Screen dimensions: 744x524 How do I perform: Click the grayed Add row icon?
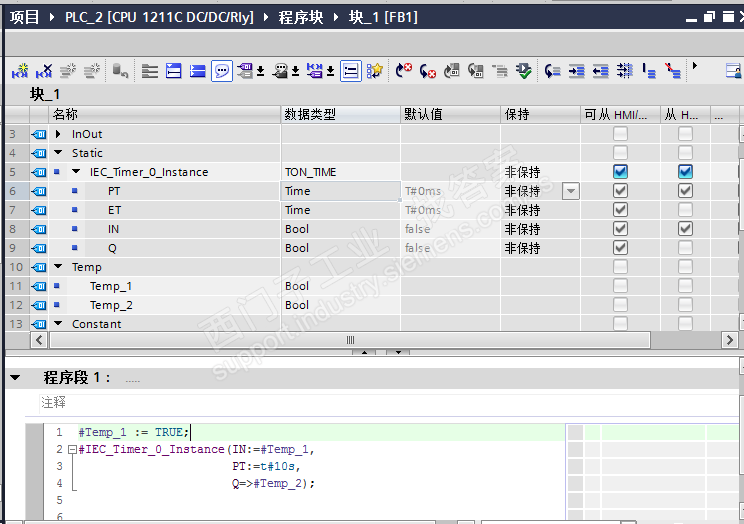pos(92,71)
